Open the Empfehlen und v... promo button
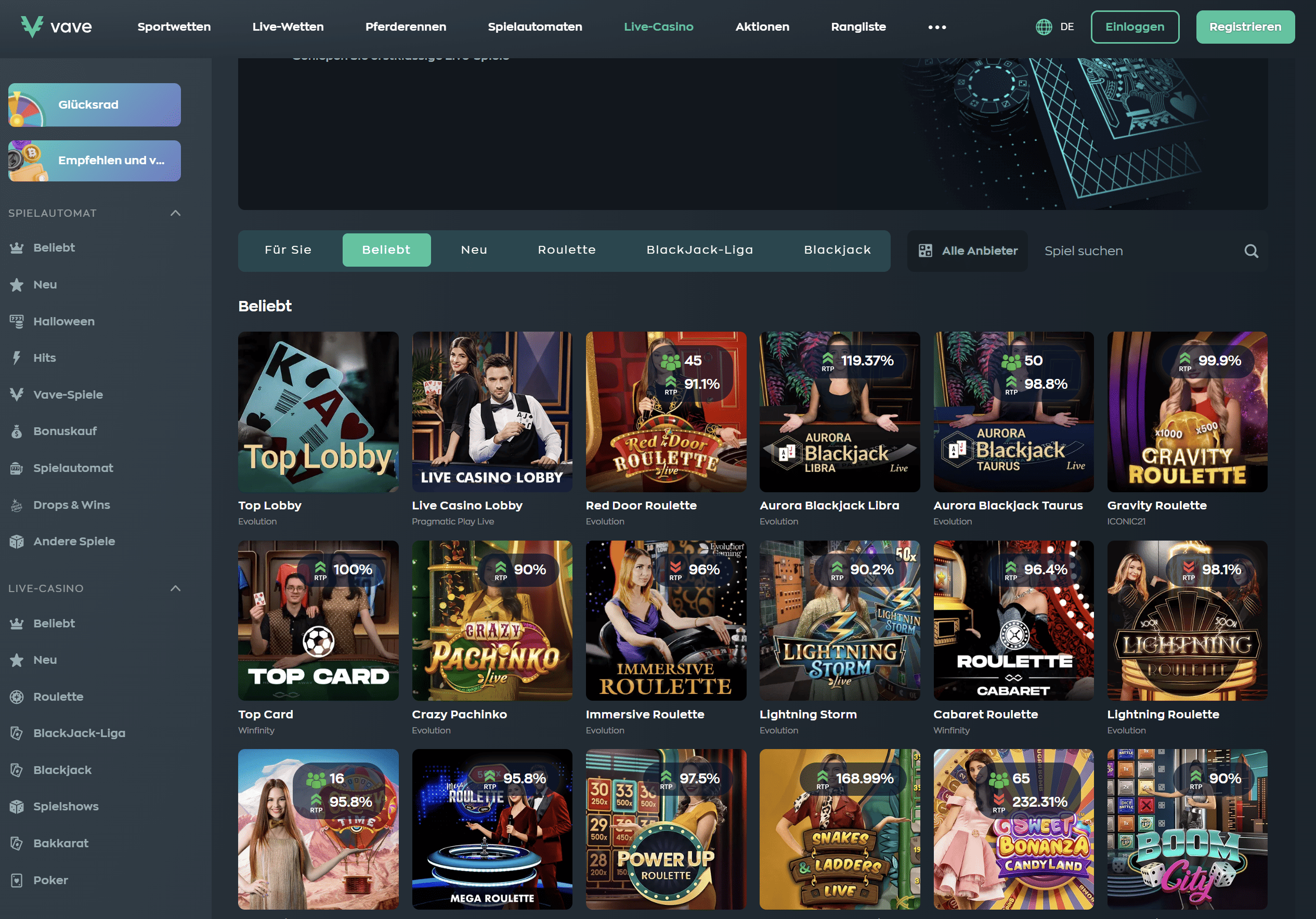 coord(95,161)
